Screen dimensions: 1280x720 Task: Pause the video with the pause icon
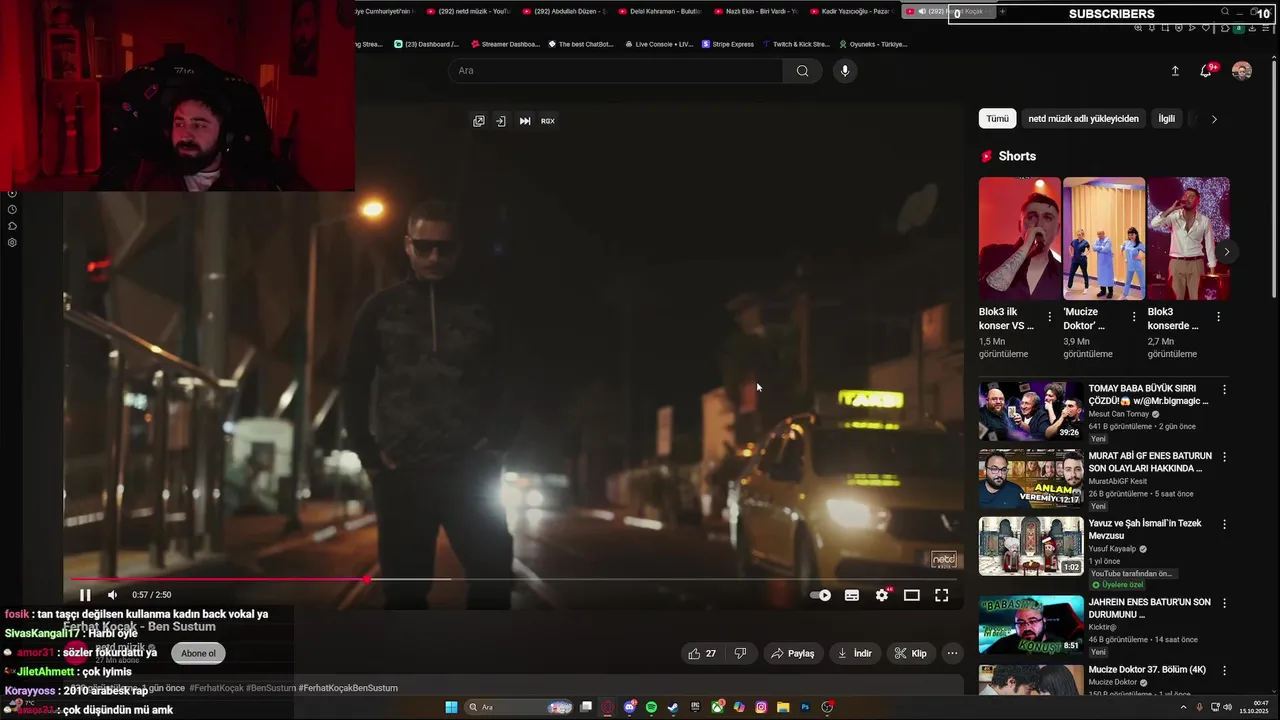pyautogui.click(x=85, y=595)
